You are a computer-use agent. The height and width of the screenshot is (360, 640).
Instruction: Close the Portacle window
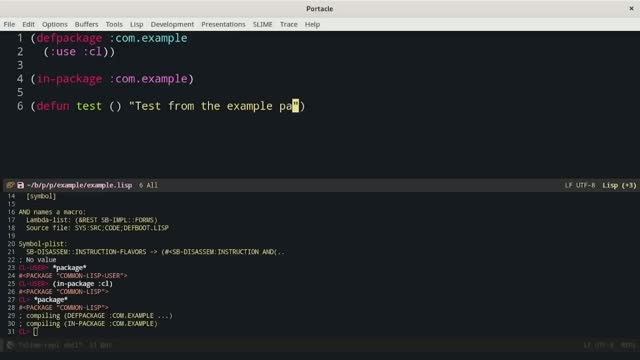pos(631,9)
